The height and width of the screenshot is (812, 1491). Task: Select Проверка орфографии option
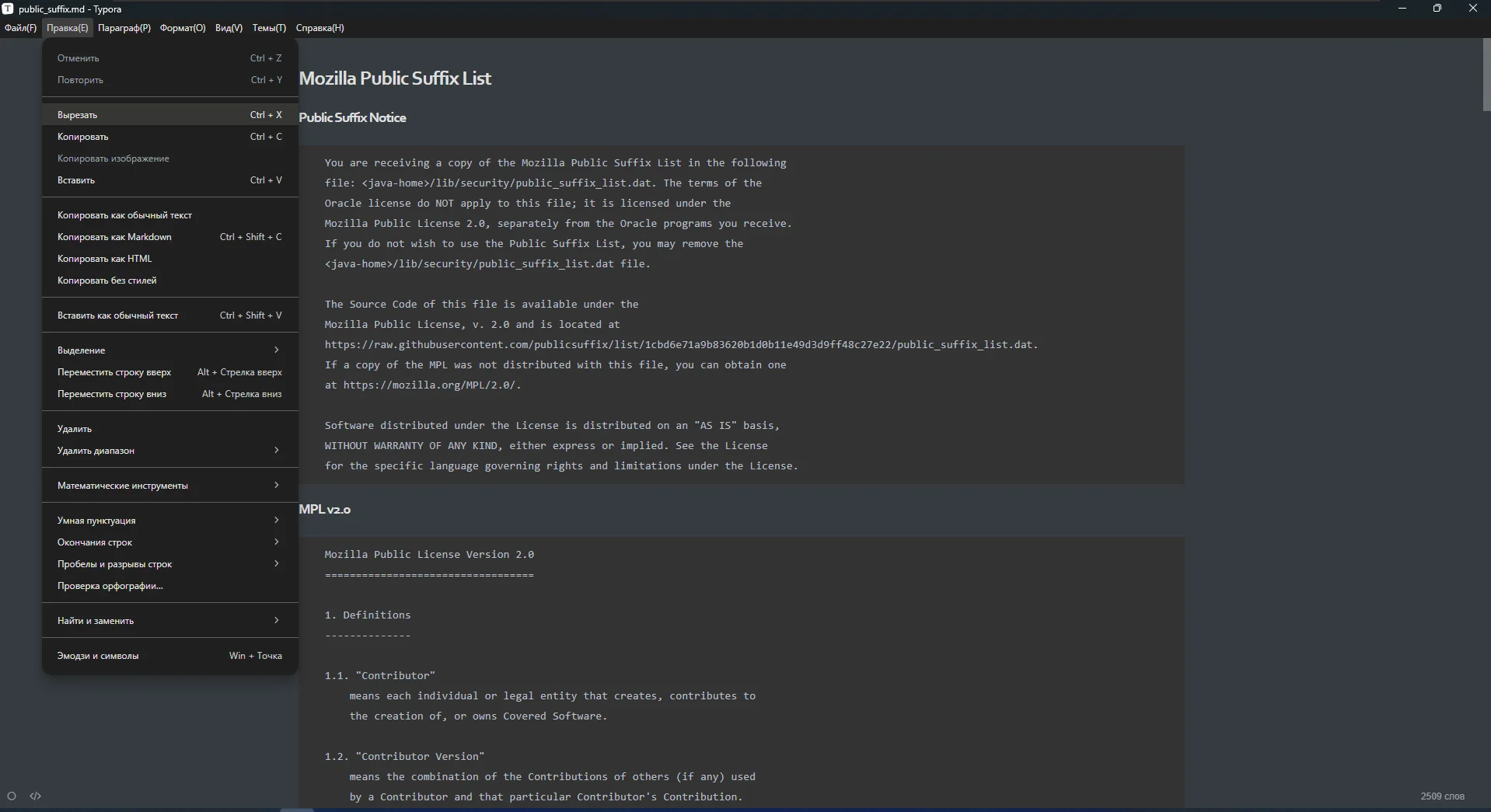pos(169,586)
